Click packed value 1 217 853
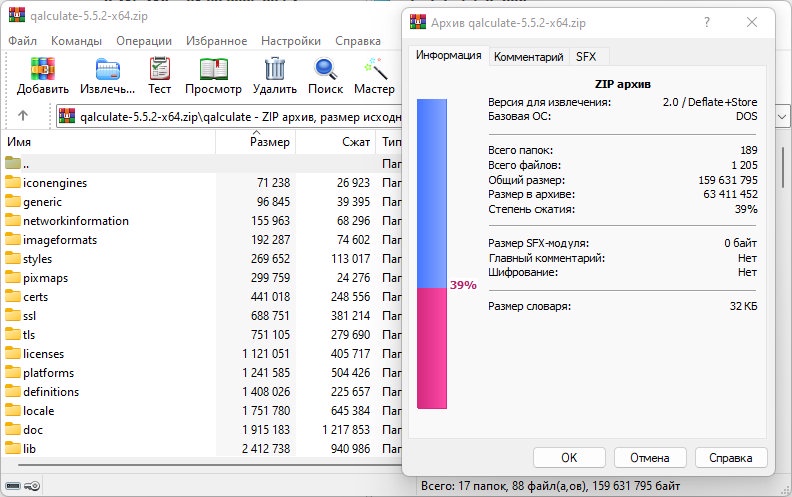Image resolution: width=792 pixels, height=497 pixels. coord(346,430)
